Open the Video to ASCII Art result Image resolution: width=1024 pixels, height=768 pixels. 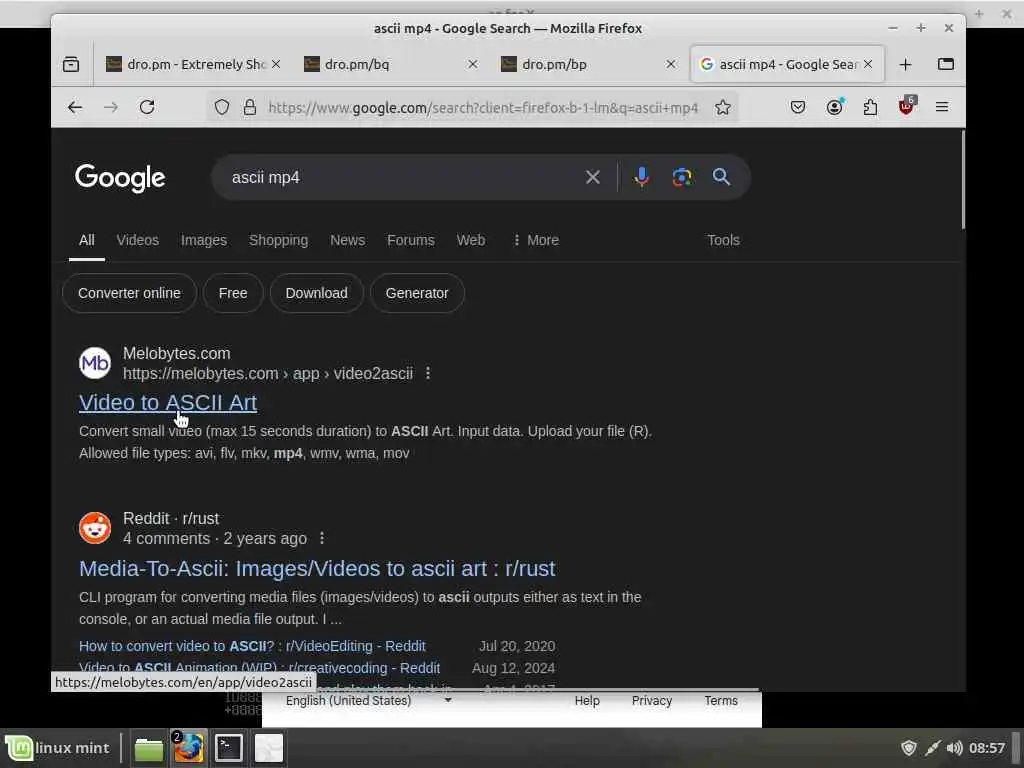point(168,402)
